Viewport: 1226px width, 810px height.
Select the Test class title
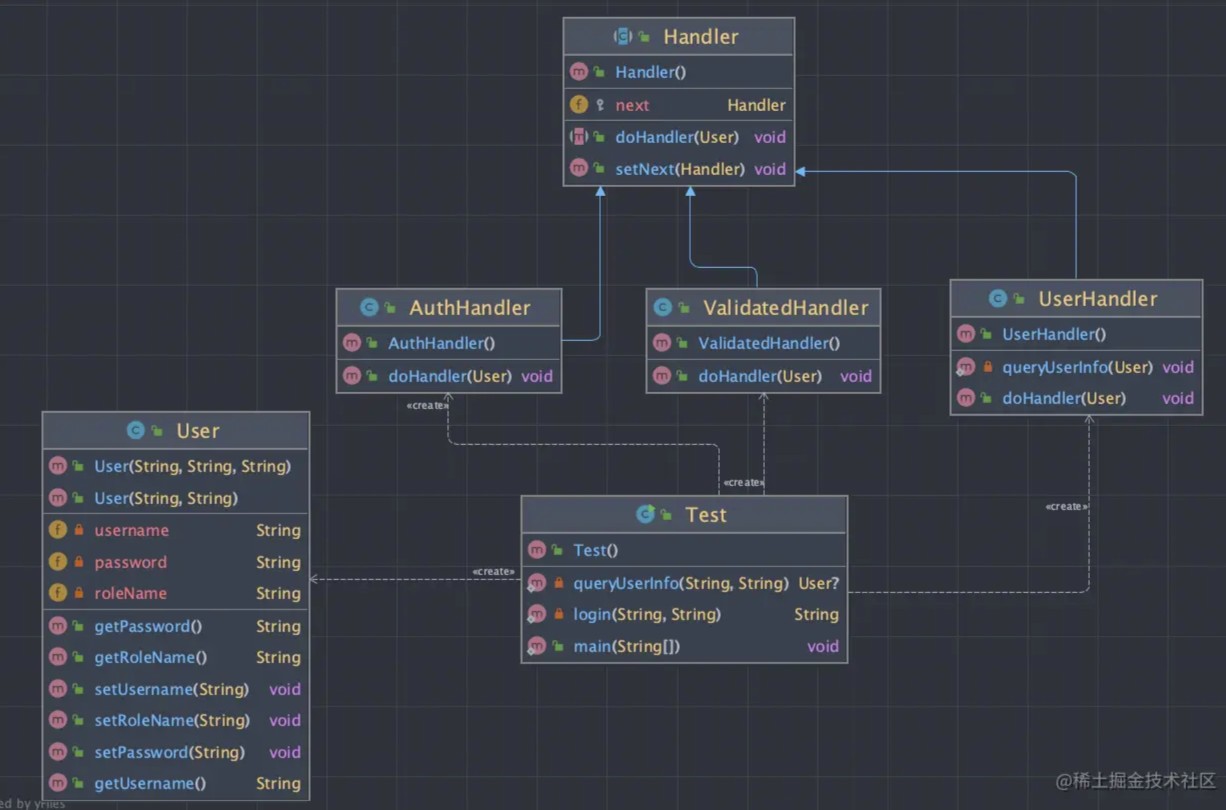pyautogui.click(x=706, y=514)
